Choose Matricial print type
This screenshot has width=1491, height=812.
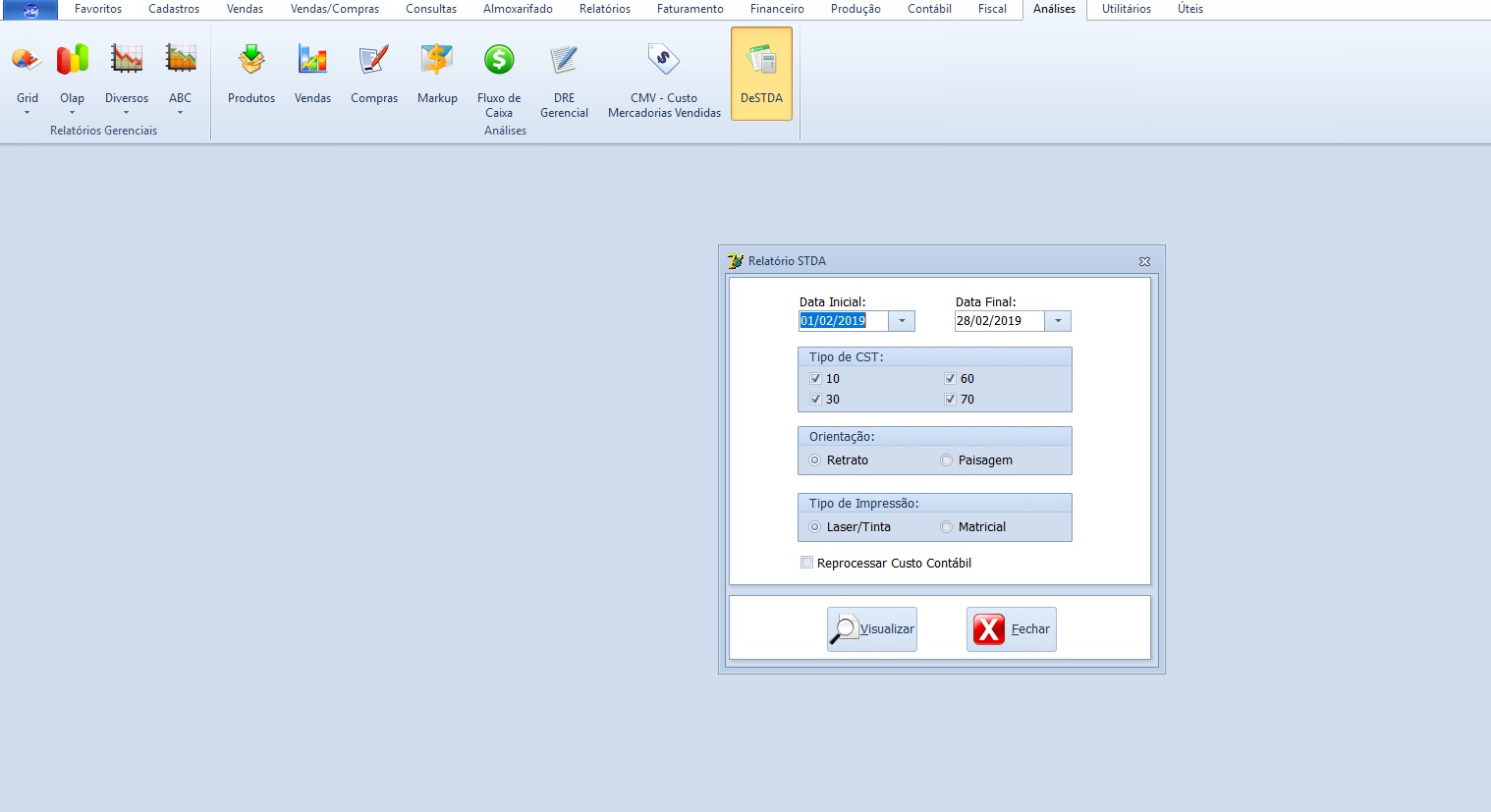pyautogui.click(x=947, y=527)
